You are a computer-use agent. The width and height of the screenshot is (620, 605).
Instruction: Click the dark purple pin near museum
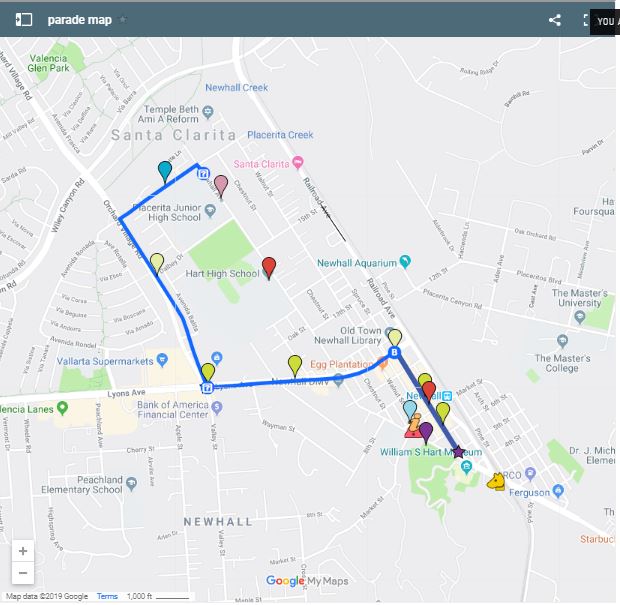(426, 433)
